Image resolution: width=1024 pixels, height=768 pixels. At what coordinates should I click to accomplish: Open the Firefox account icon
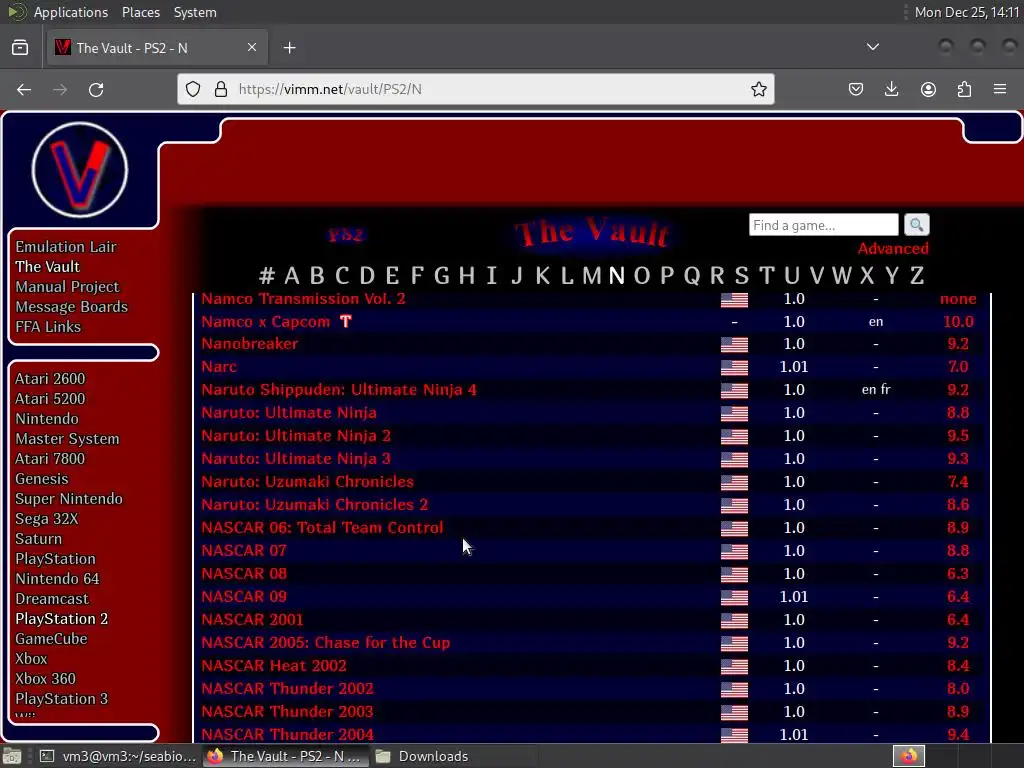[928, 89]
